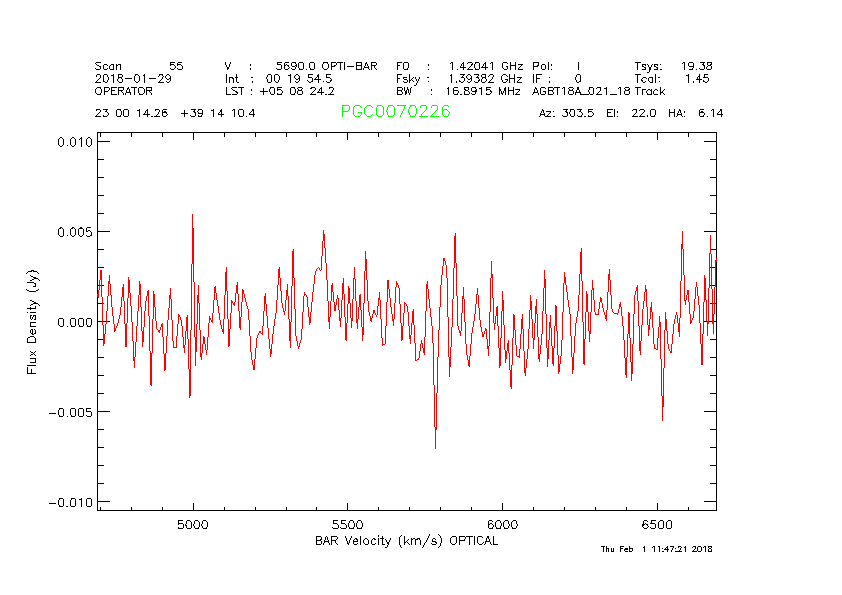Screen dimensions: 842x595
Task: Select the Scan 55 header label
Action: tap(139, 66)
